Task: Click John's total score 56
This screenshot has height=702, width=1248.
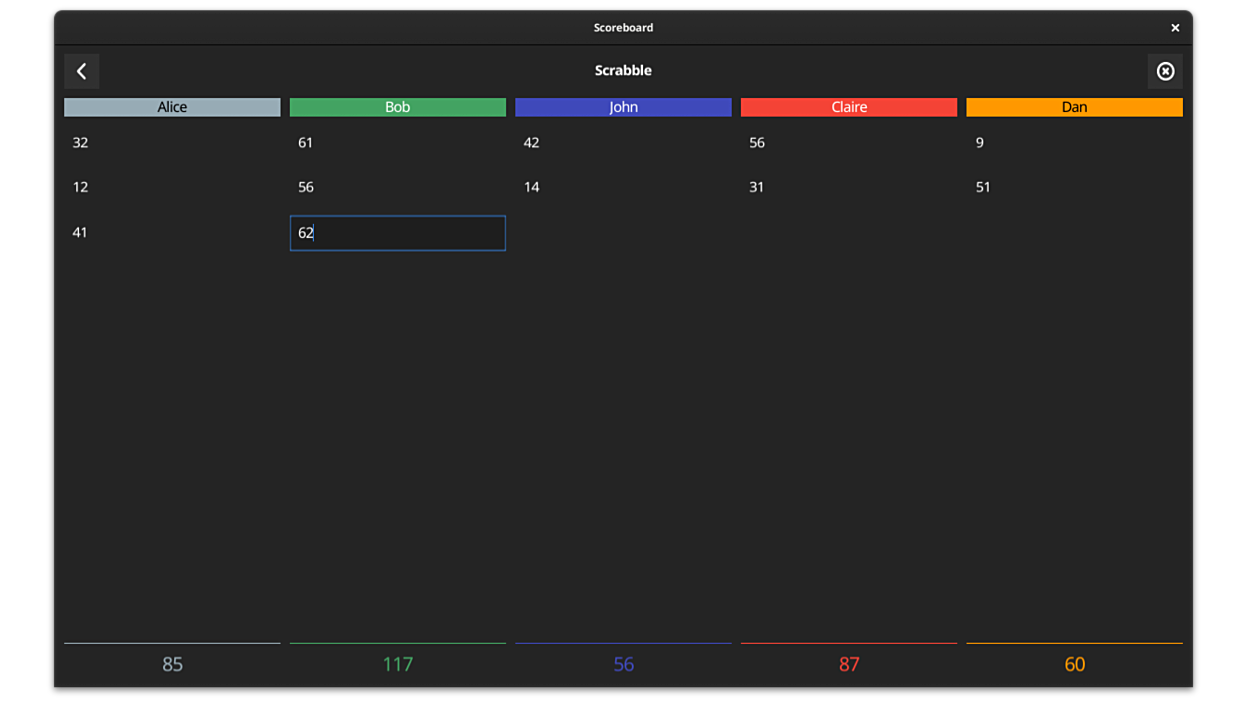Action: [x=623, y=664]
